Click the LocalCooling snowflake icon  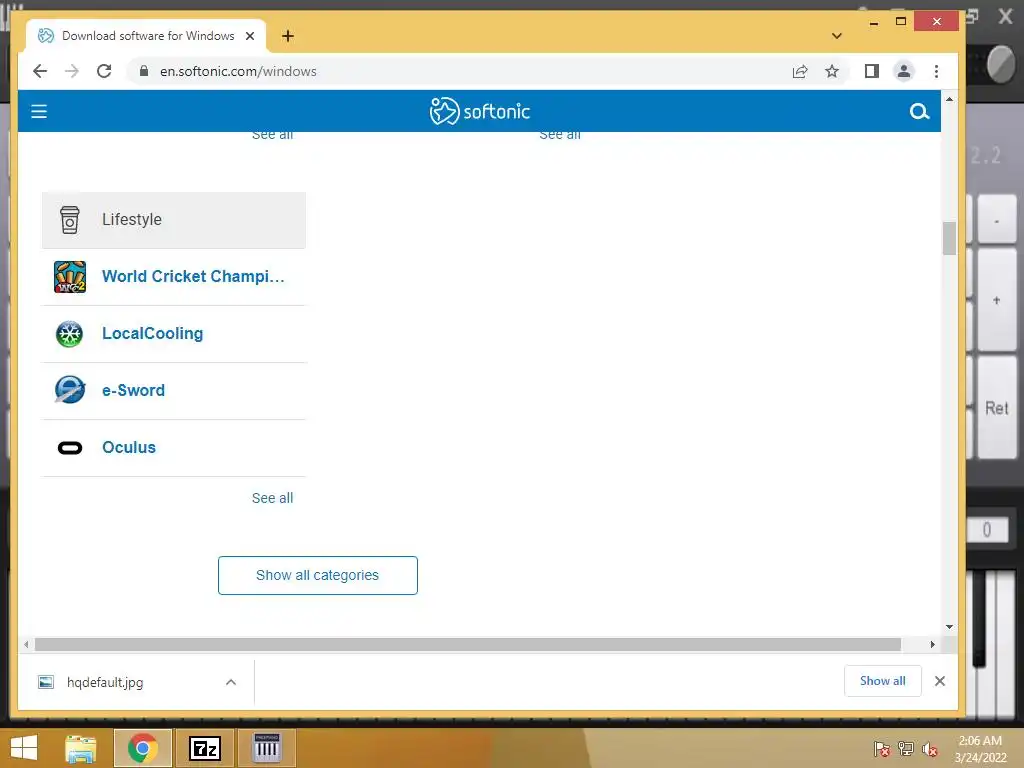click(x=69, y=334)
